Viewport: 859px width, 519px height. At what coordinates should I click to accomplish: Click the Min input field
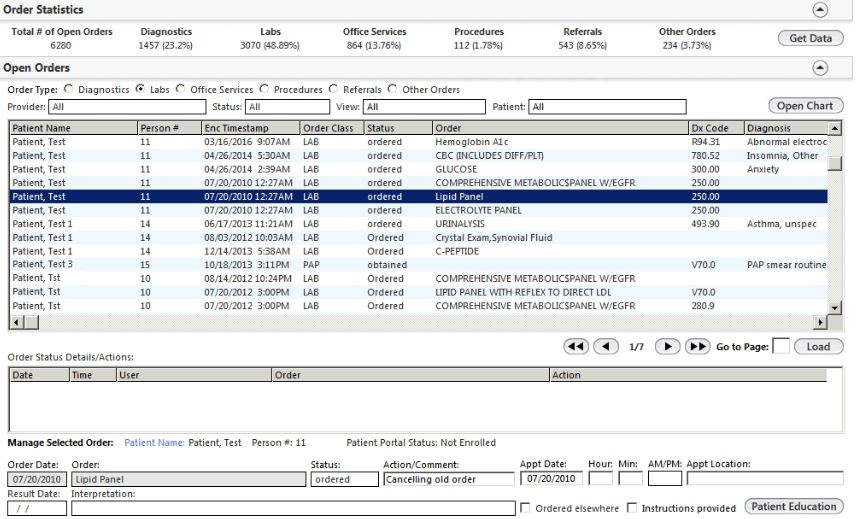tap(630, 478)
